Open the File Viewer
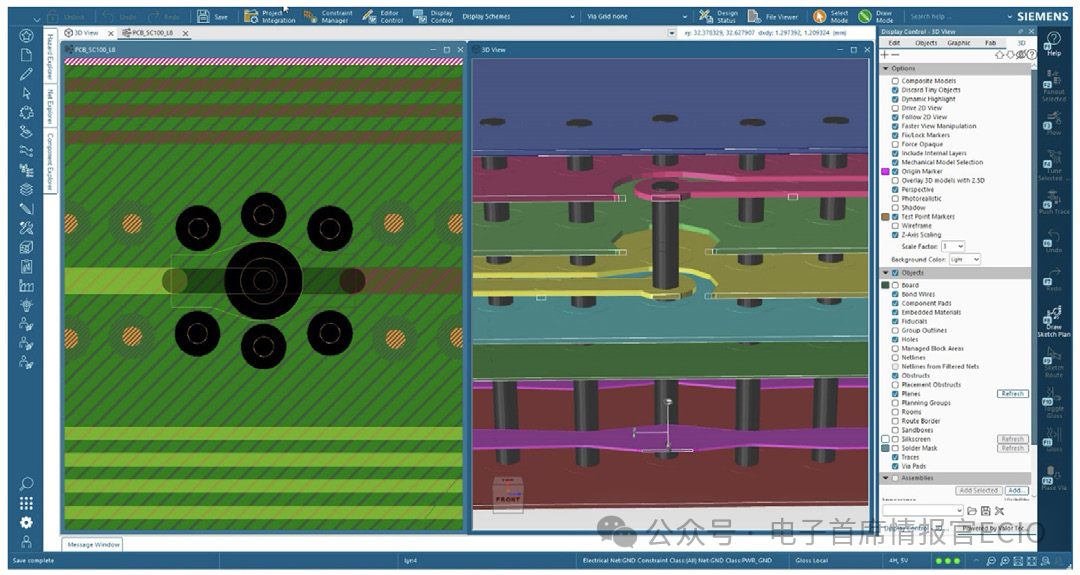The width and height of the screenshot is (1080, 575). pos(773,16)
